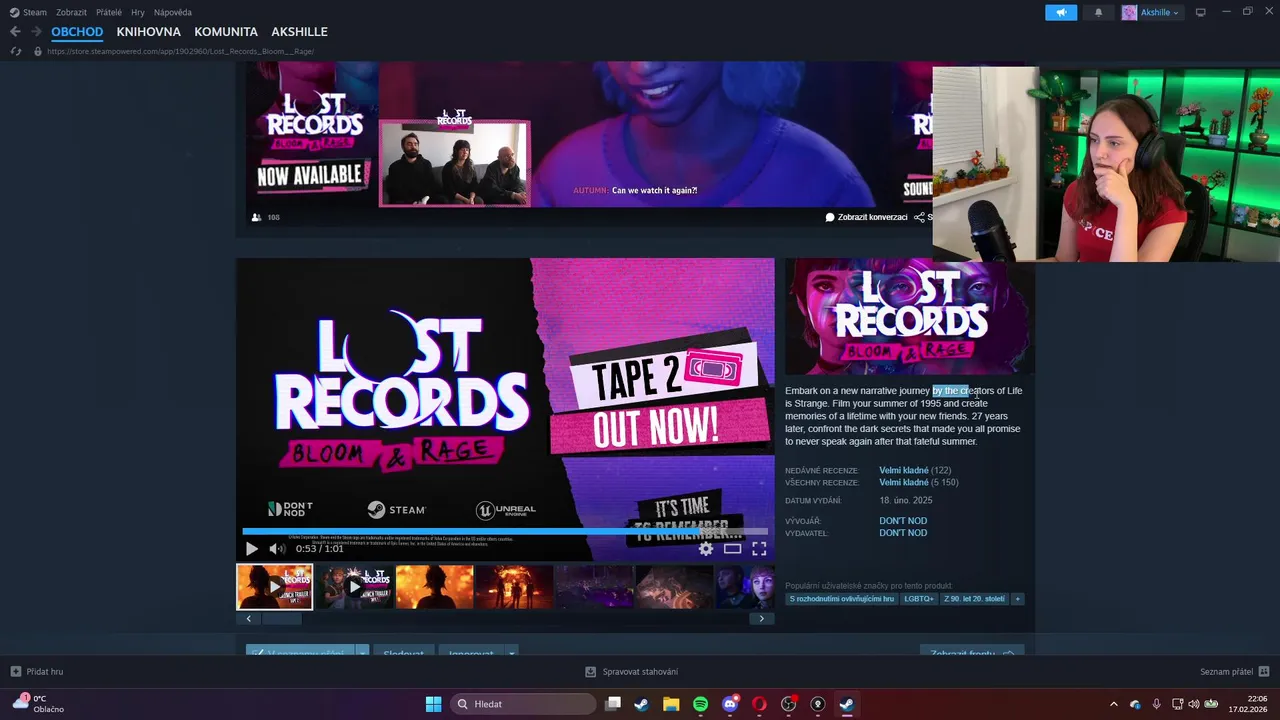
Task: Select the fourth screenshot thumbnail
Action: click(x=514, y=587)
